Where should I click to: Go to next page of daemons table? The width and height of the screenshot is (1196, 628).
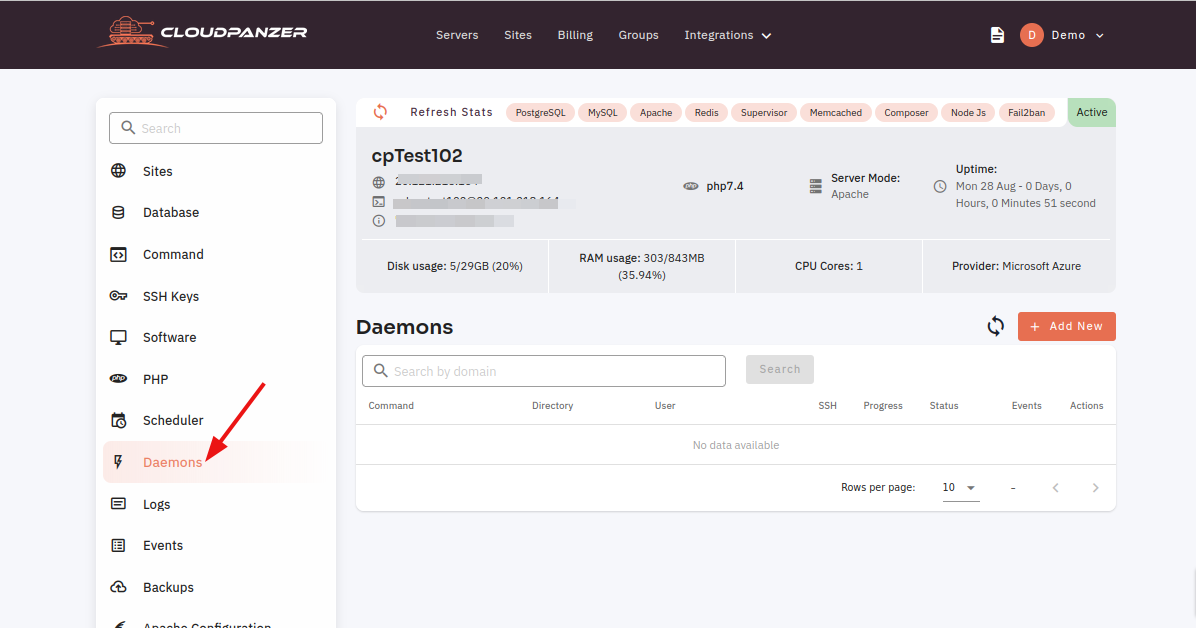click(x=1095, y=488)
